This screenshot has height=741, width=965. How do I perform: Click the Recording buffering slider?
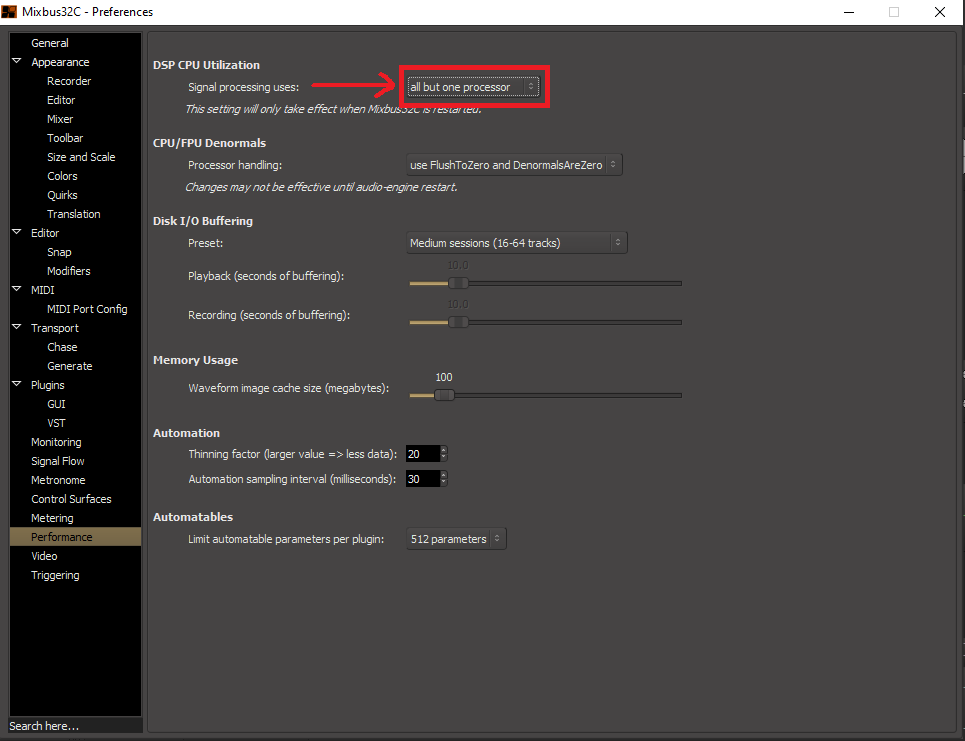pos(545,322)
